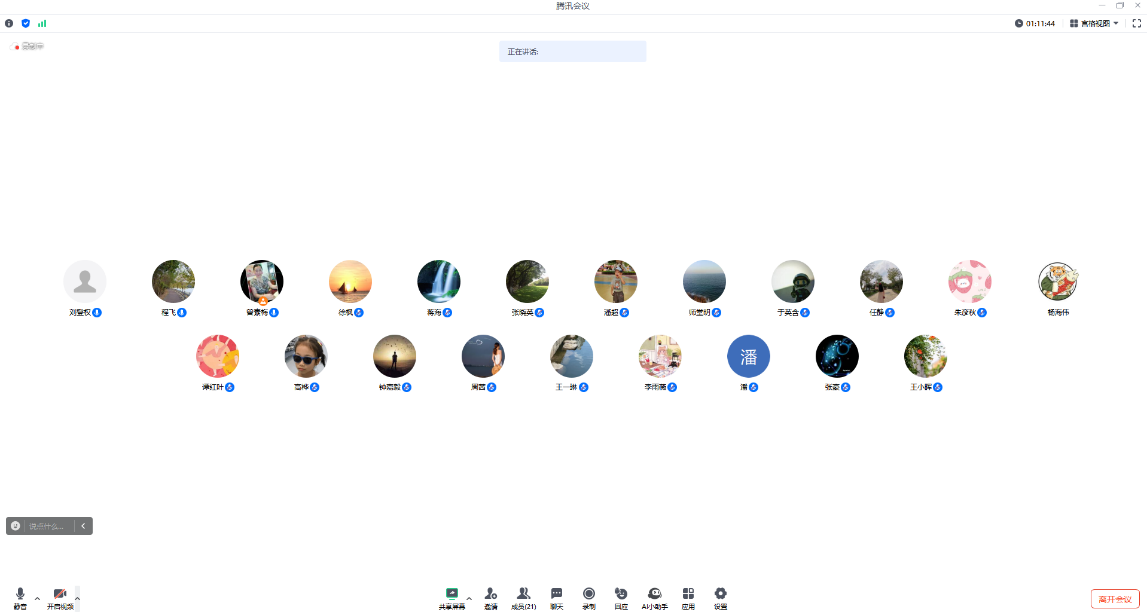Image resolution: width=1147 pixels, height=612 pixels.
Task: Open the 应用 apps panel
Action: coord(688,596)
